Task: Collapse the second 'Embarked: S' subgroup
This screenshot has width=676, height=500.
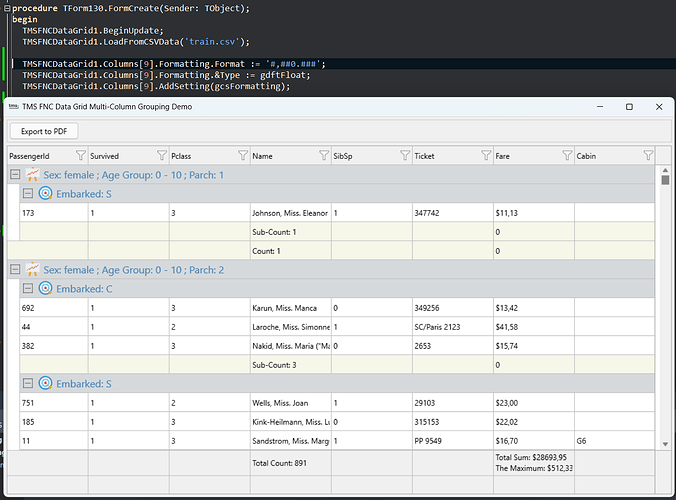Action: pyautogui.click(x=28, y=383)
